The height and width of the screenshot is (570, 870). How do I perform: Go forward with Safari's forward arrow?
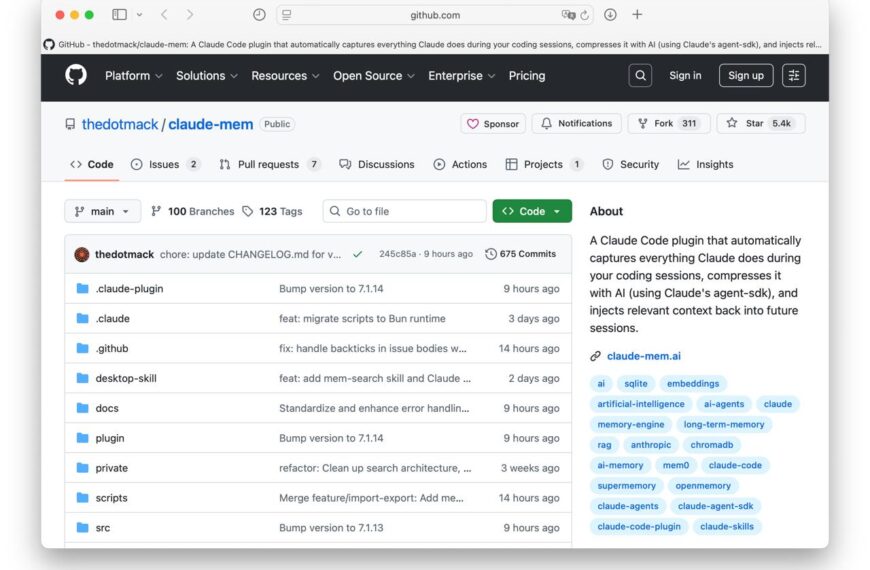(x=190, y=15)
